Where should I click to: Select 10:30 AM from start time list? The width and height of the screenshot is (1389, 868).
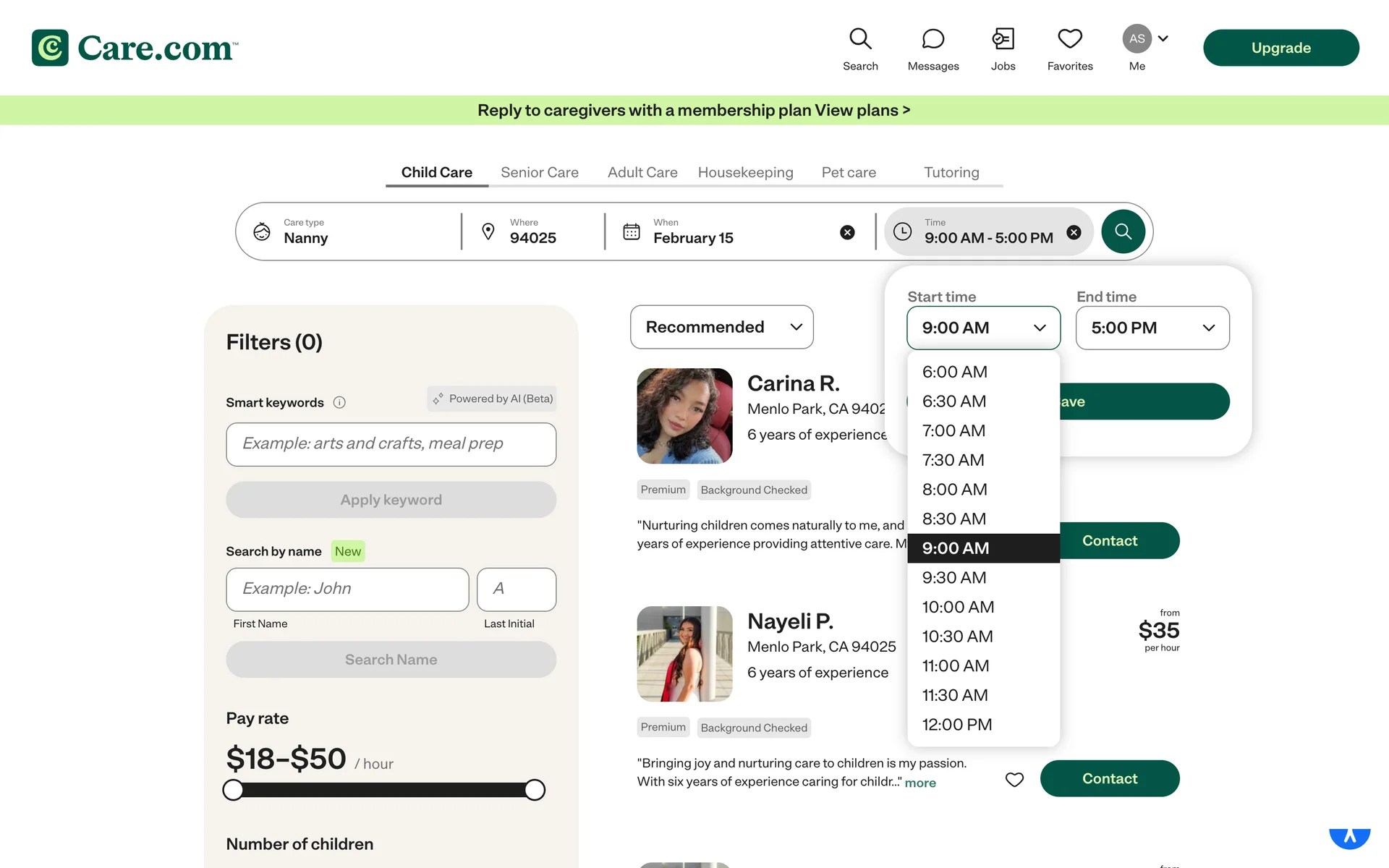coord(957,637)
